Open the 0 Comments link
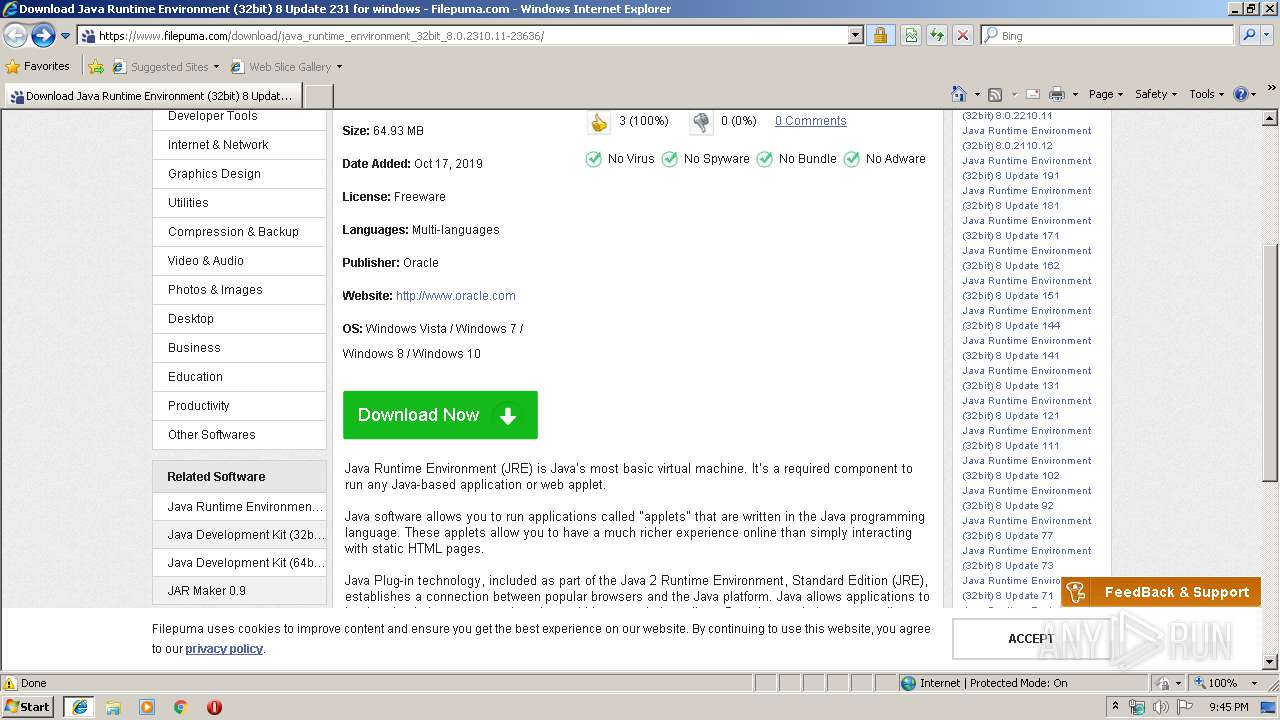 [810, 121]
